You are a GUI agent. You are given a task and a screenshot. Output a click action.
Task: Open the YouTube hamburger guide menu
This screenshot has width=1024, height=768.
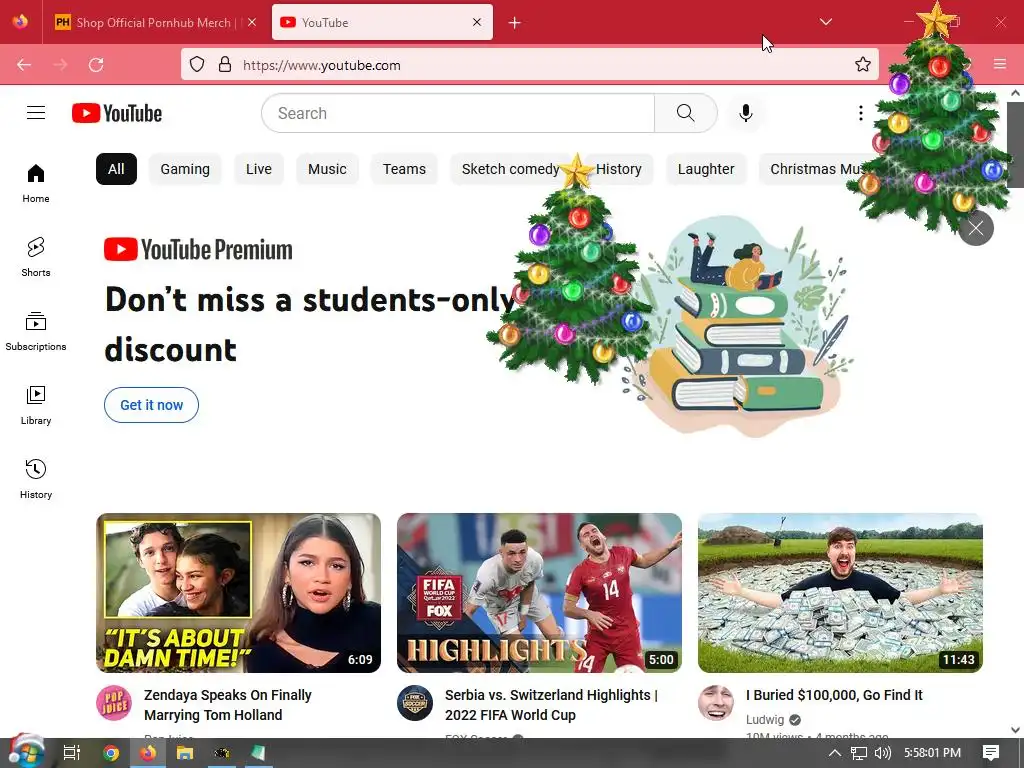tap(36, 113)
